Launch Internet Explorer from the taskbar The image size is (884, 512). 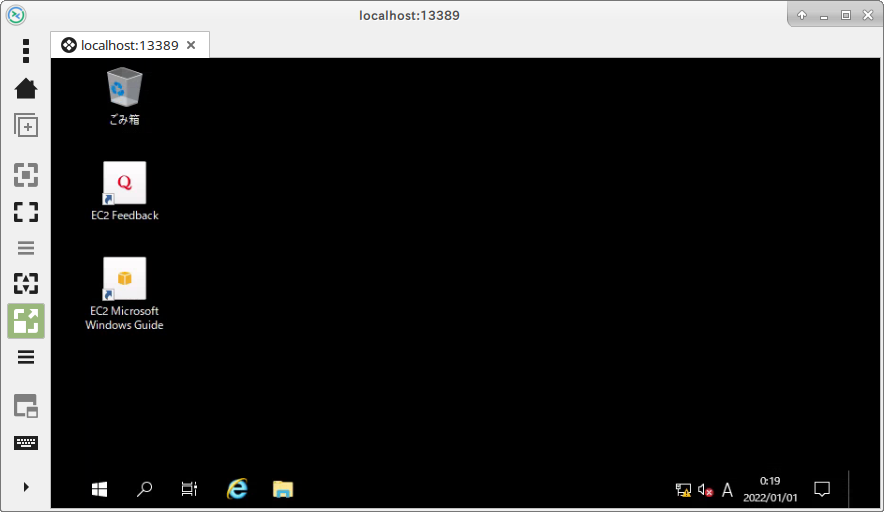[x=237, y=489]
